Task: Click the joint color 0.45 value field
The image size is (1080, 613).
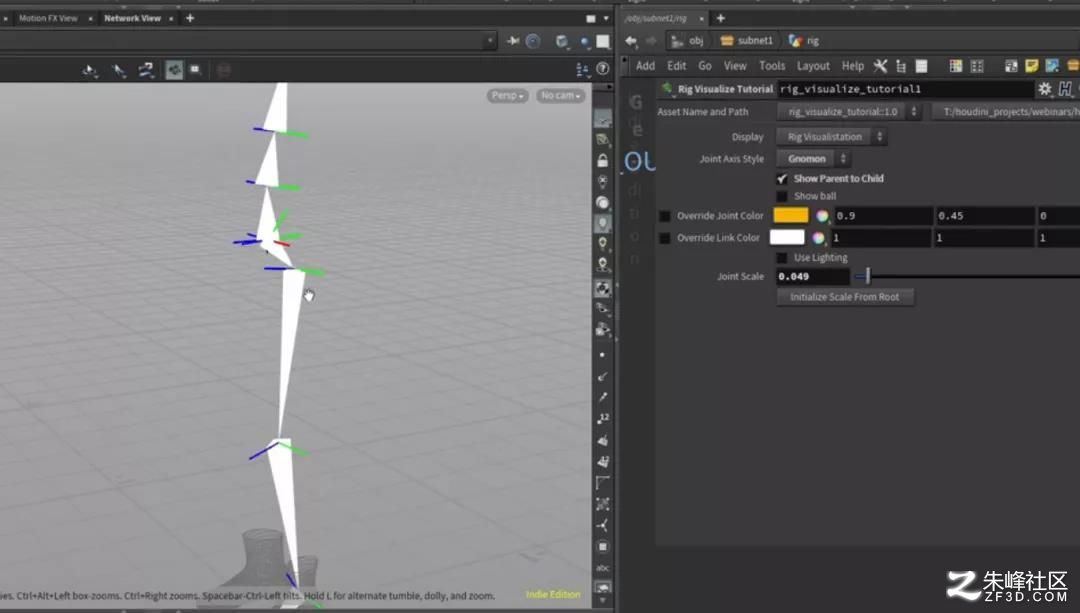Action: point(984,216)
